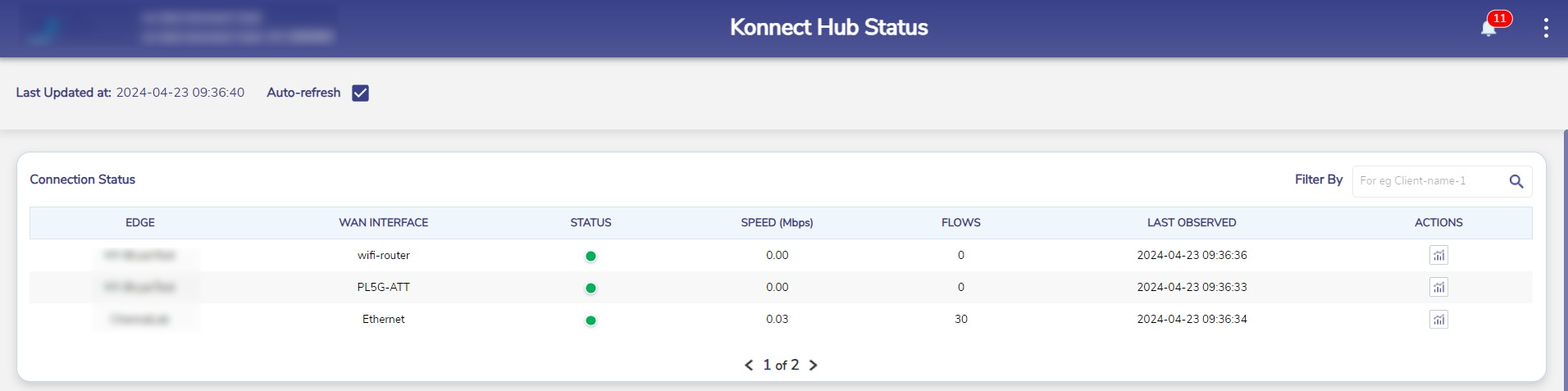Focus the Filter By client name field
This screenshot has width=1568, height=391.
[x=1427, y=181]
